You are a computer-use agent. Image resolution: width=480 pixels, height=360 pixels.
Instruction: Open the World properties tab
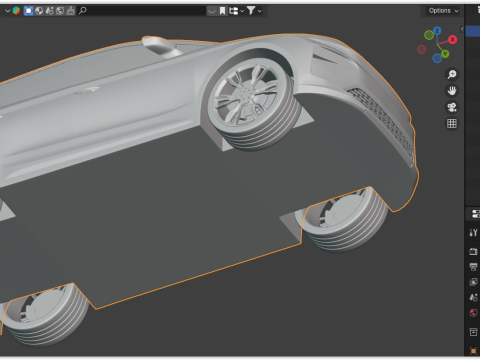coord(473,313)
